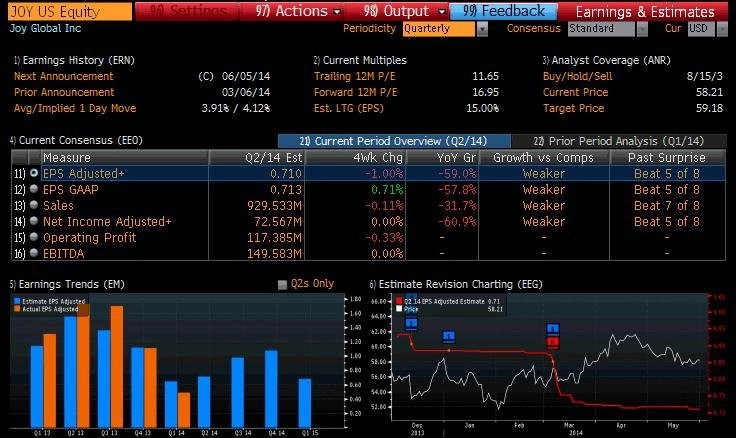736x438 pixels.
Task: Click the Q2/14 Est column header
Action: (257, 157)
